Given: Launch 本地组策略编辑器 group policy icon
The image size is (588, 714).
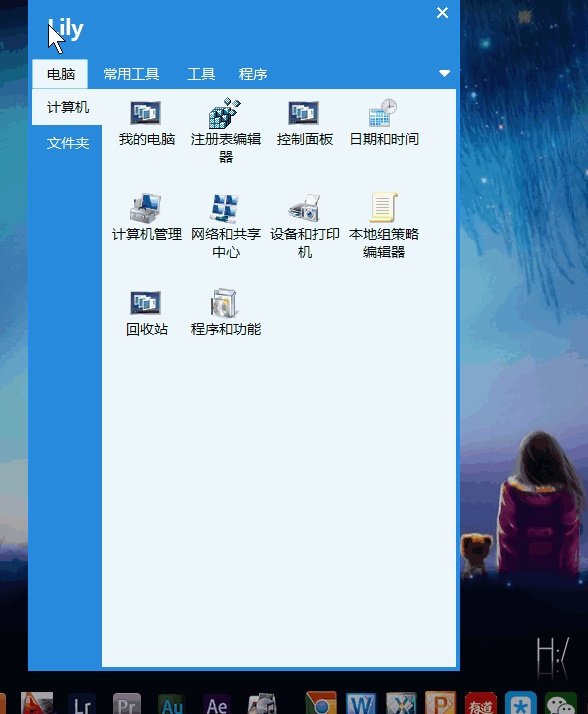Looking at the screenshot, I should click(x=383, y=207).
